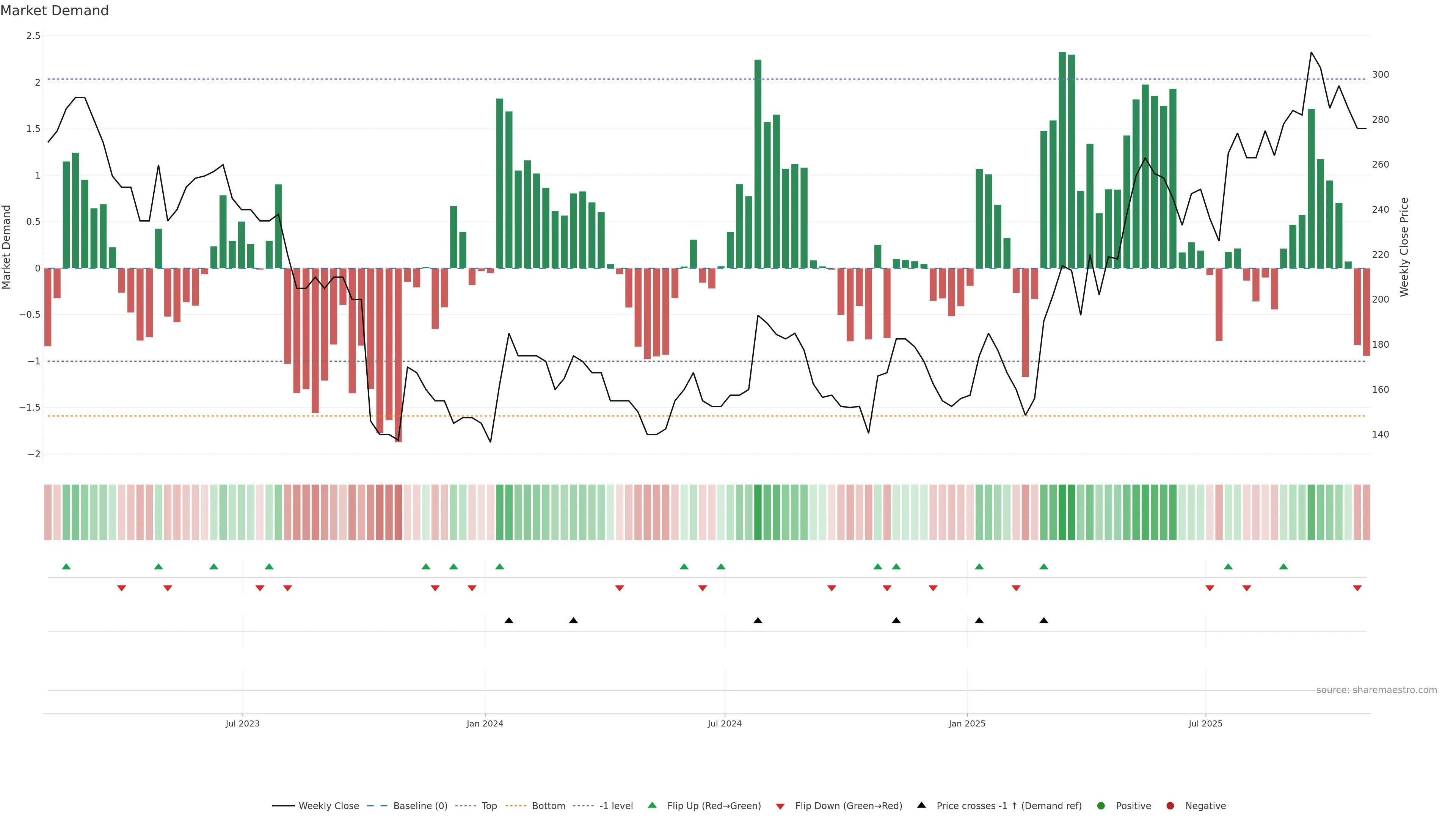The width and height of the screenshot is (1456, 819).
Task: Click the Jul 2024 axis label
Action: 724,723
